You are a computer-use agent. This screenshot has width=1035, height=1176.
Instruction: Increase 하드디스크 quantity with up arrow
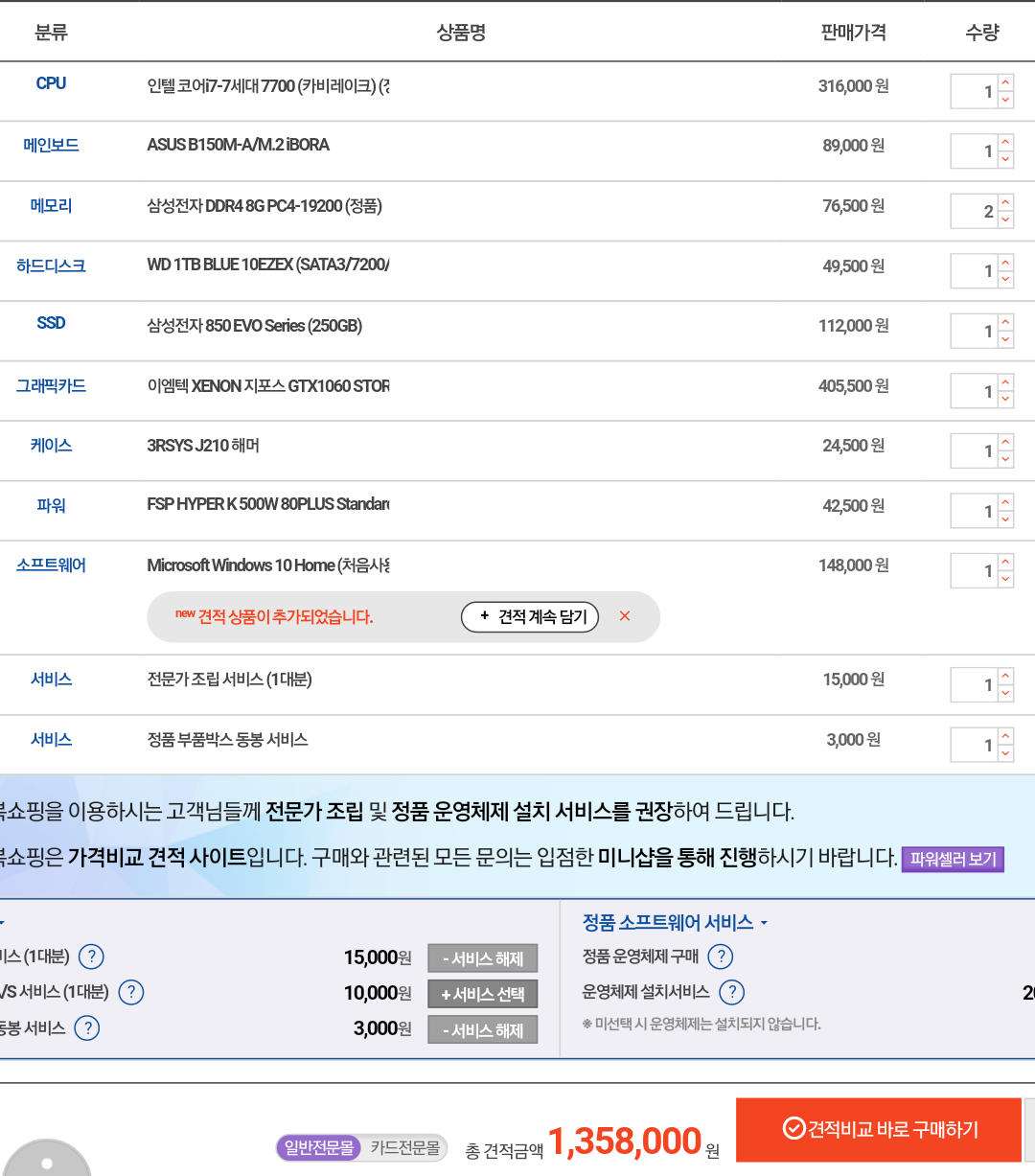coord(1005,263)
